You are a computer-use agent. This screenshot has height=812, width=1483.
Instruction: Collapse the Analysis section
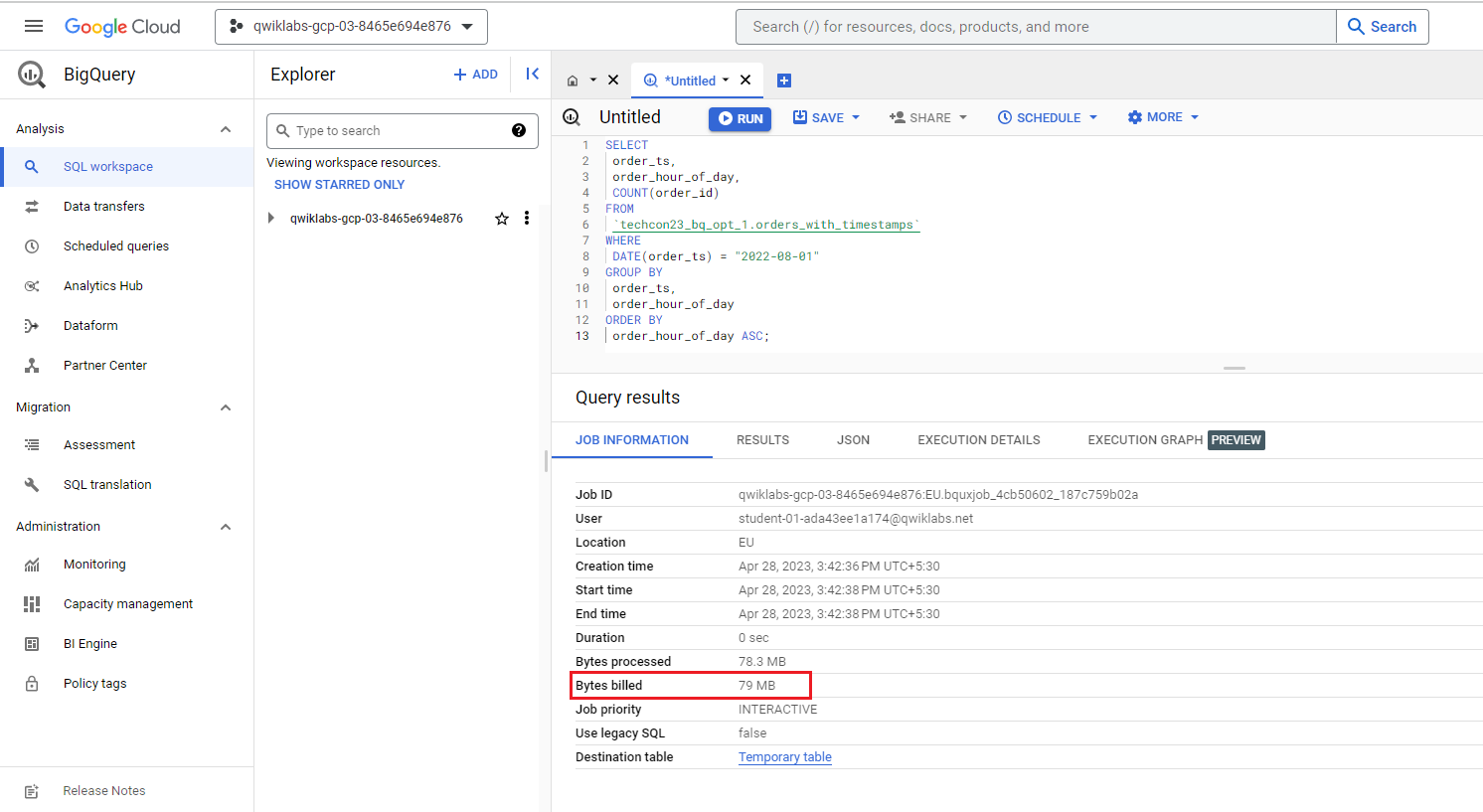[x=226, y=129]
